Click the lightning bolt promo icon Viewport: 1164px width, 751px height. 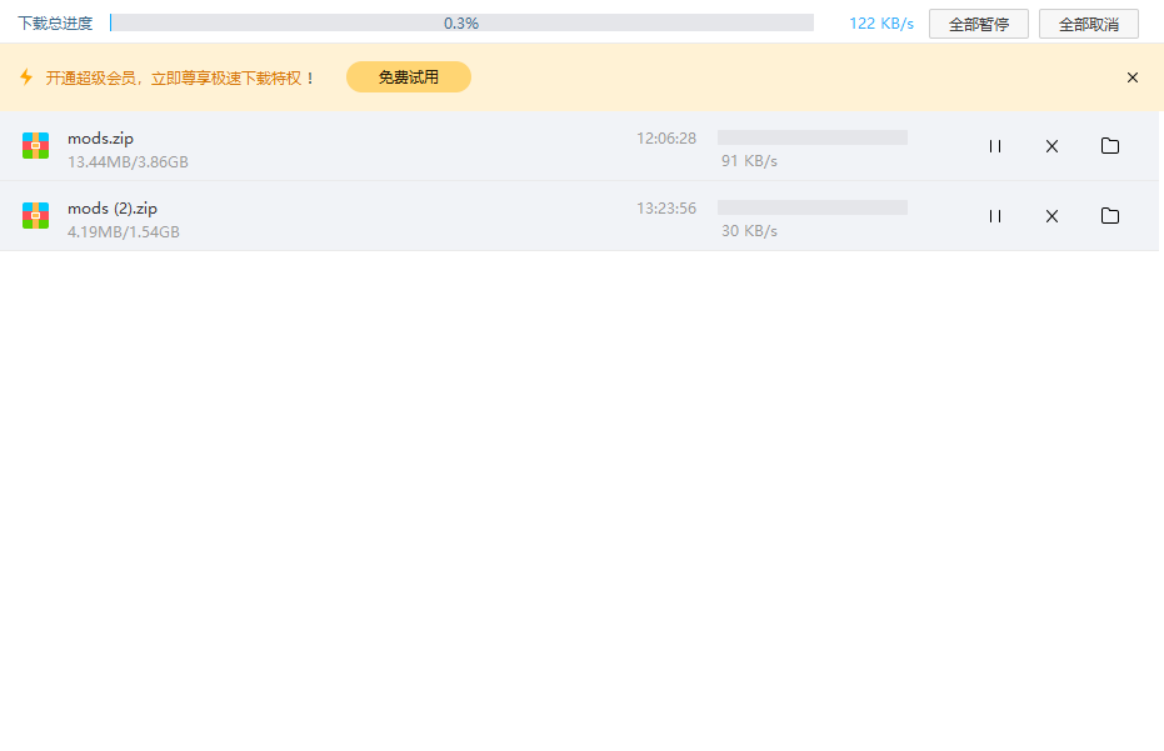click(26, 77)
